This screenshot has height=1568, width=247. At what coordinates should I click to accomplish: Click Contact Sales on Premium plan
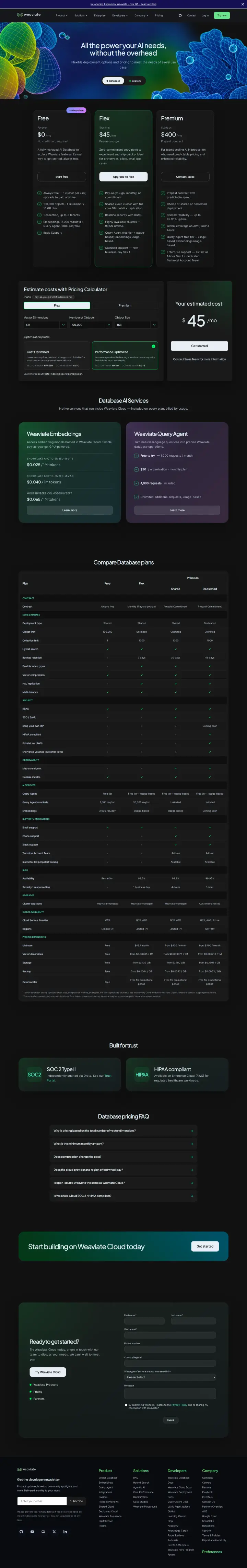(x=186, y=176)
